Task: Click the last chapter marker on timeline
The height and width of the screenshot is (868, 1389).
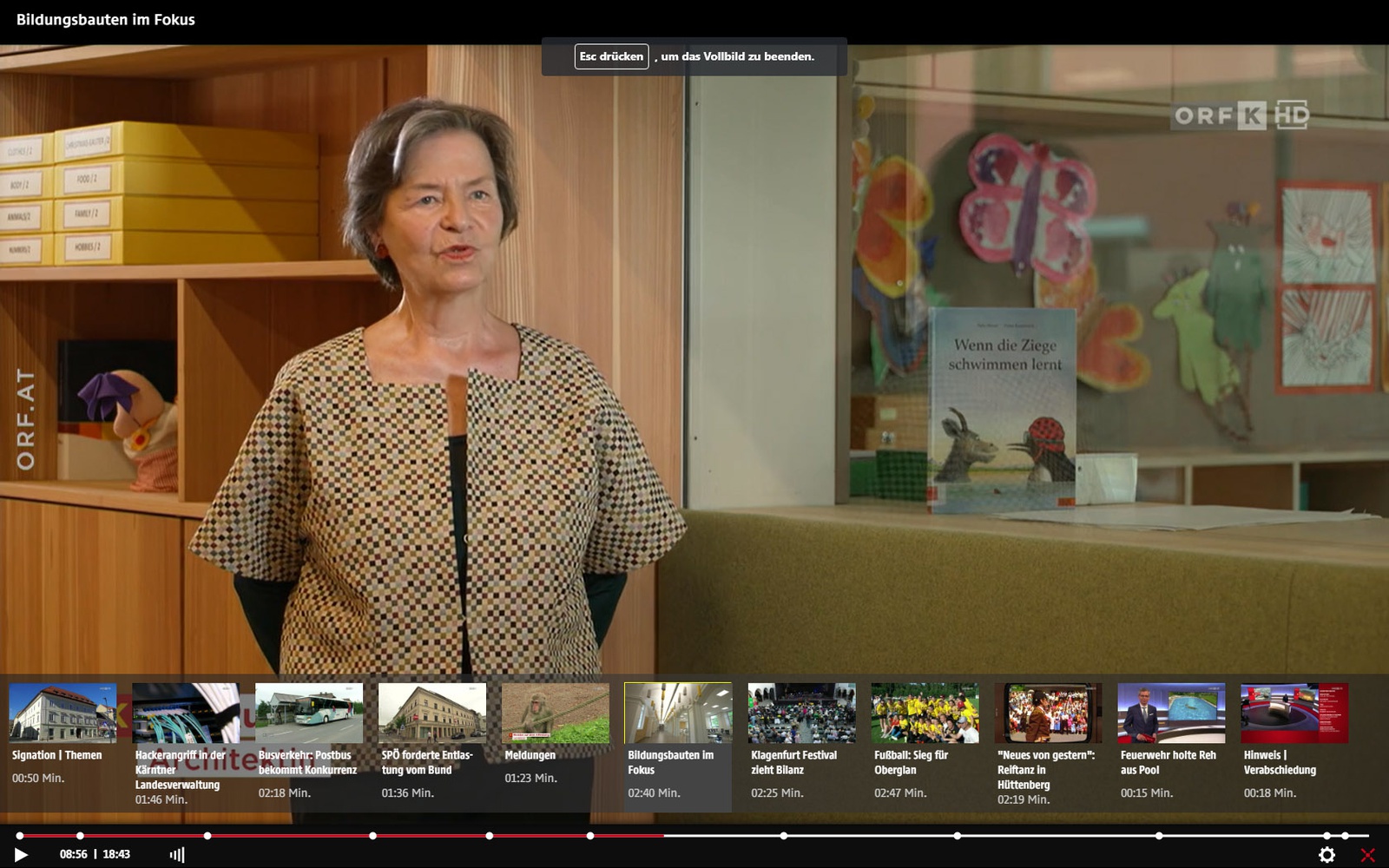Action: (x=1345, y=836)
